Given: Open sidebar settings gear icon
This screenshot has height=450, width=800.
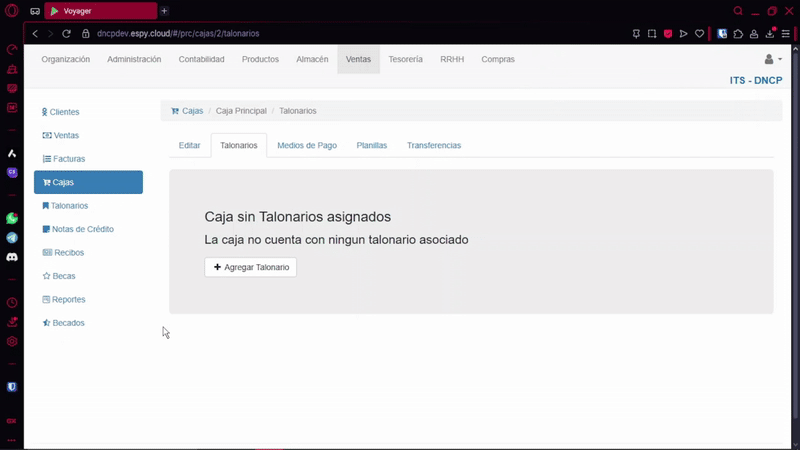Looking at the screenshot, I should point(12,341).
